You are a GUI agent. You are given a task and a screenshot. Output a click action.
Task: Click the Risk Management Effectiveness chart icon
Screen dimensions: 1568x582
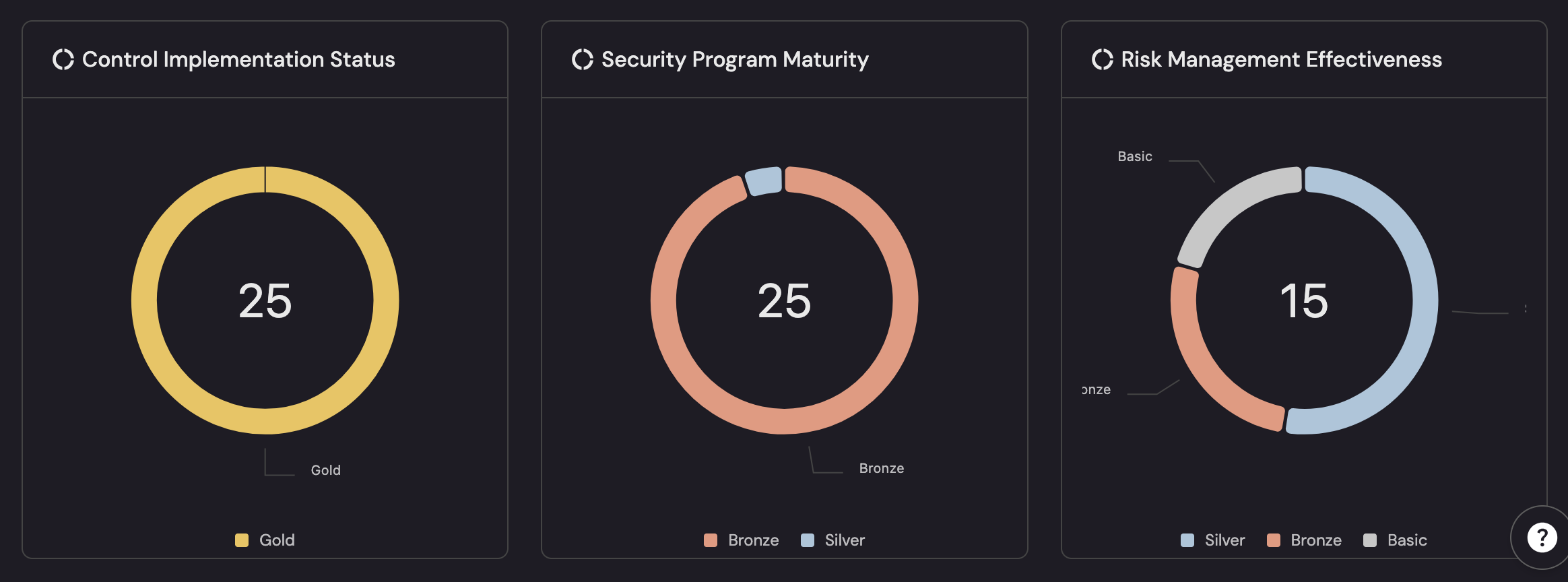1103,59
